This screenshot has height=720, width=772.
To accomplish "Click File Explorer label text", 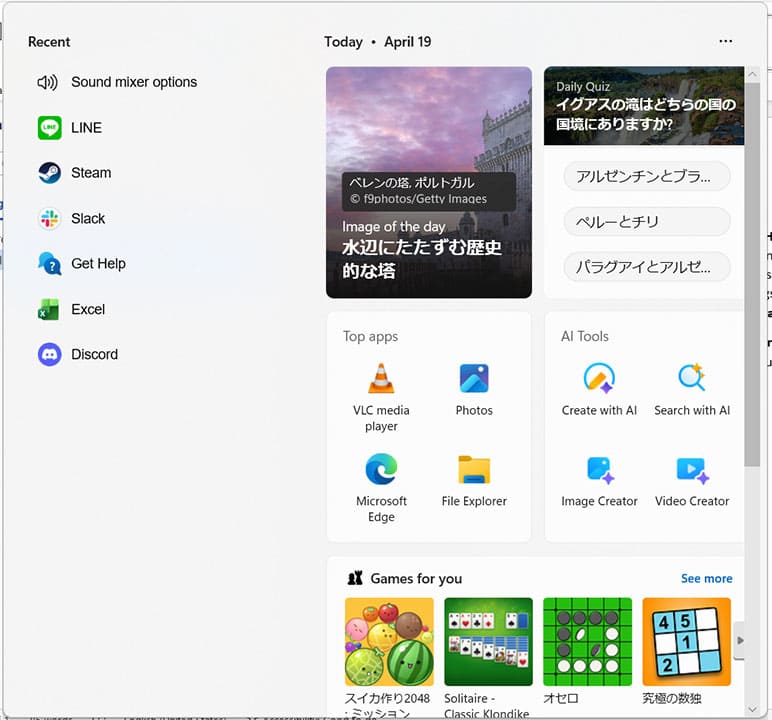I will pos(474,501).
